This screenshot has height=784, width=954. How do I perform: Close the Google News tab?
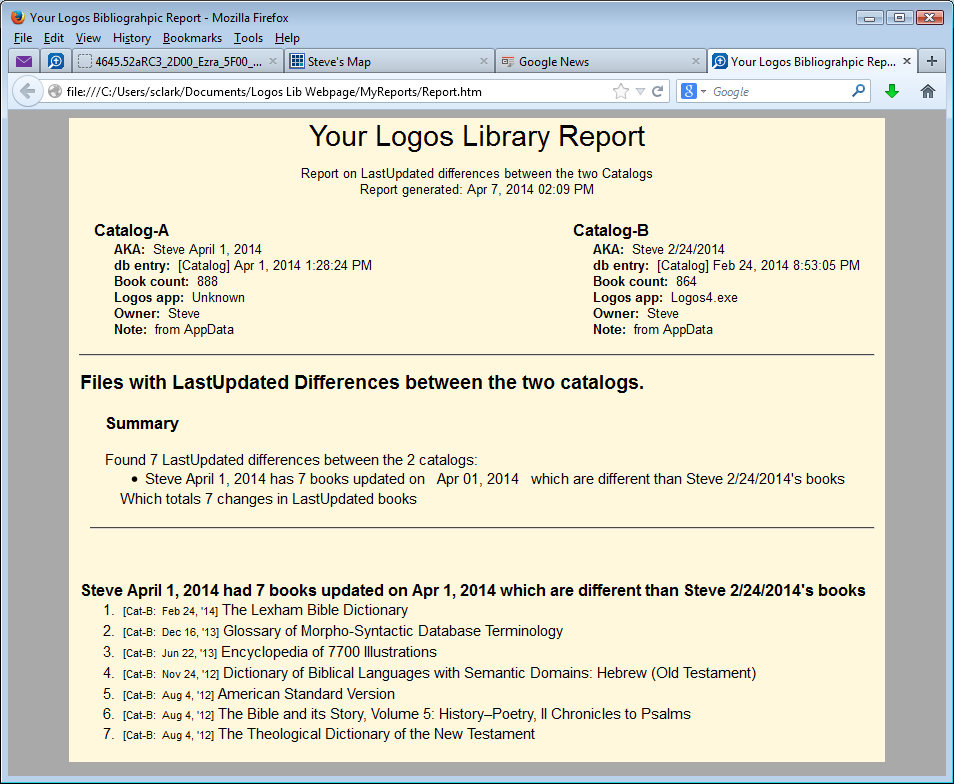click(x=695, y=61)
